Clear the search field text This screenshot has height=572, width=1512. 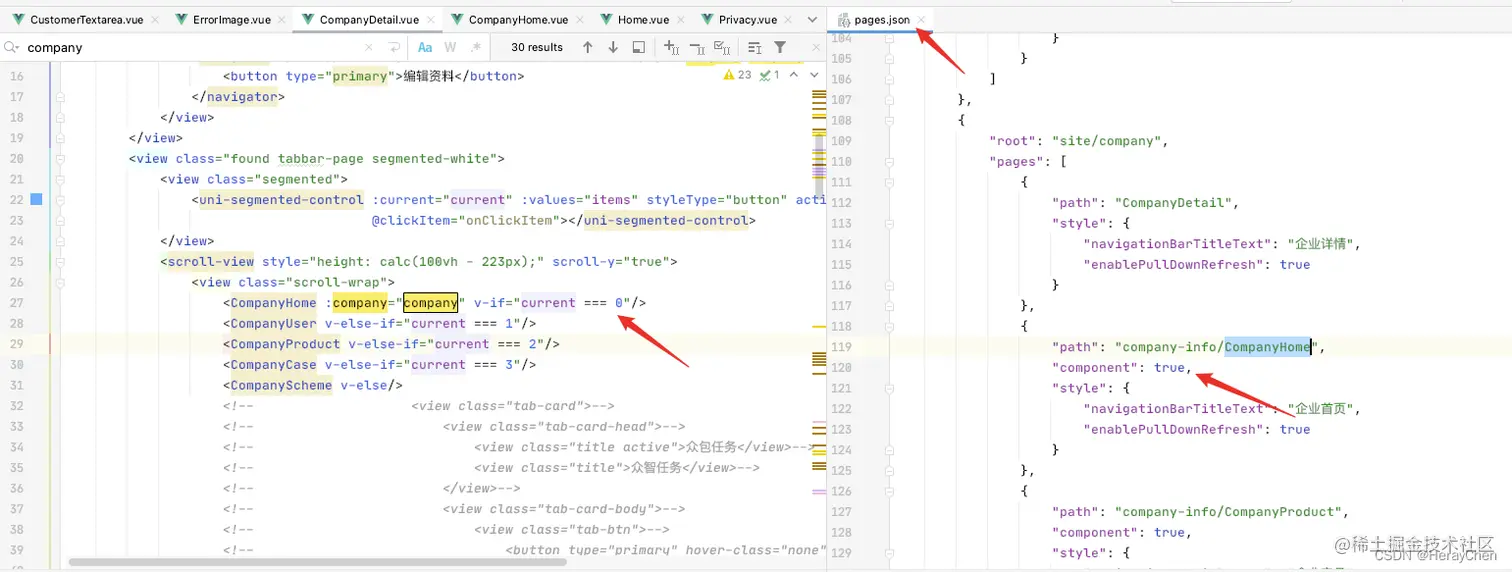pos(369,47)
